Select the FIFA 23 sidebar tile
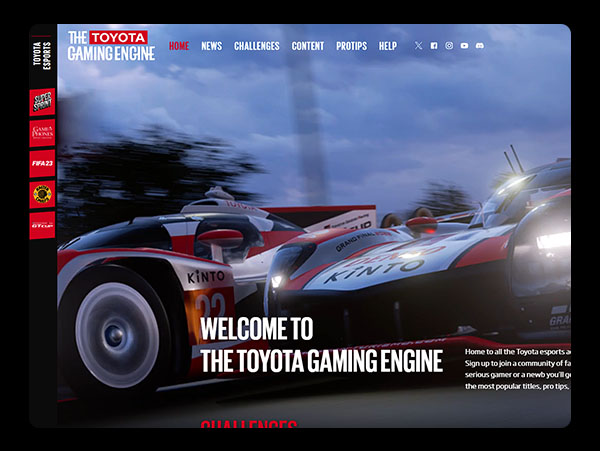 point(42,163)
